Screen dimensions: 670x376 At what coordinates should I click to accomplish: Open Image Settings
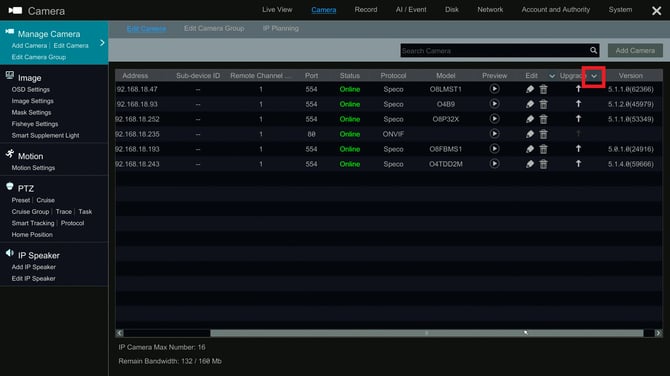32,101
